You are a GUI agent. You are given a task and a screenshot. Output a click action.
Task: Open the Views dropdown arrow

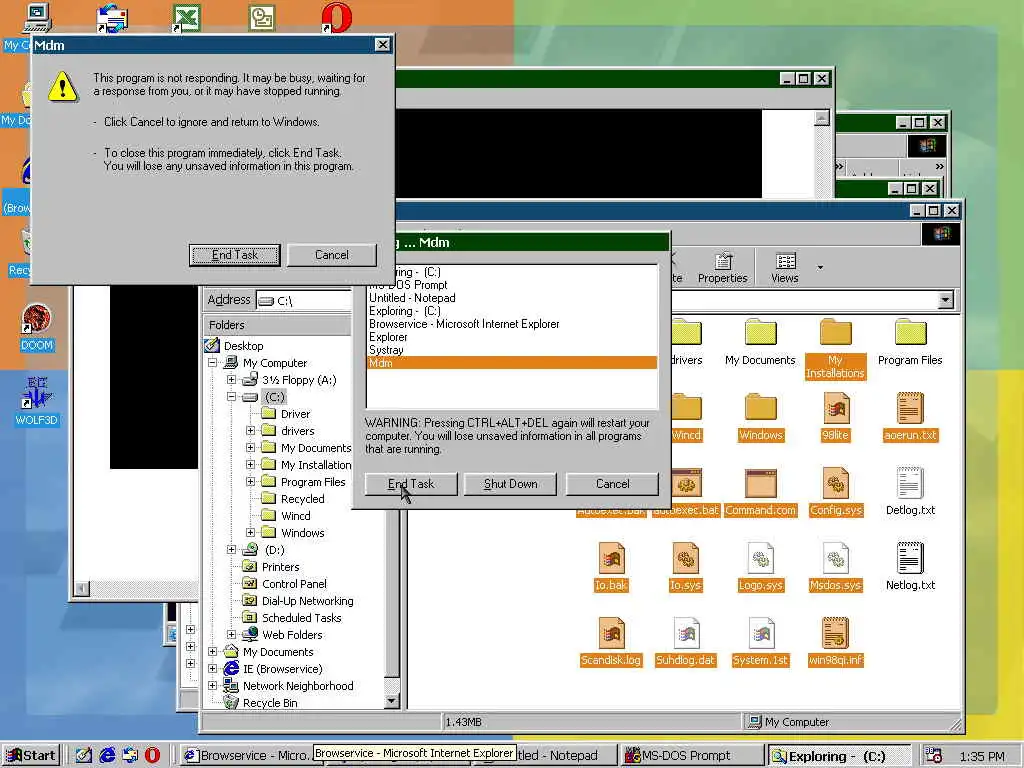coord(820,267)
